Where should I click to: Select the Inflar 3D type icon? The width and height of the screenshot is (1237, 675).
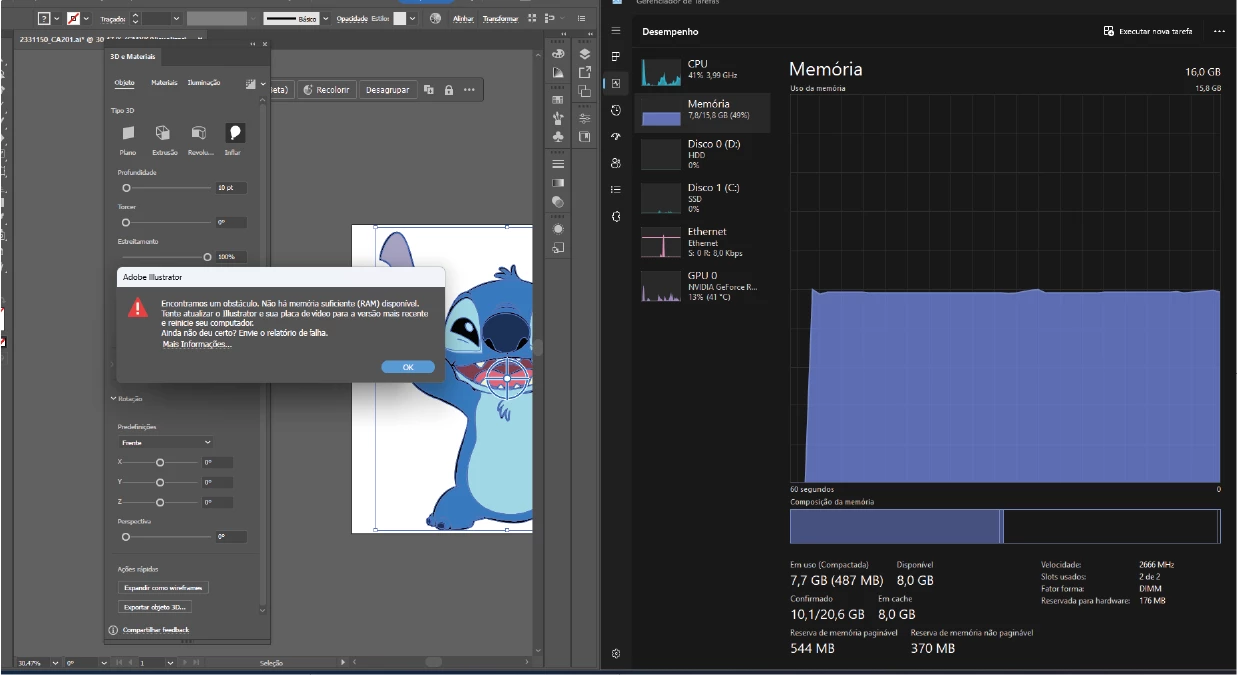point(234,132)
